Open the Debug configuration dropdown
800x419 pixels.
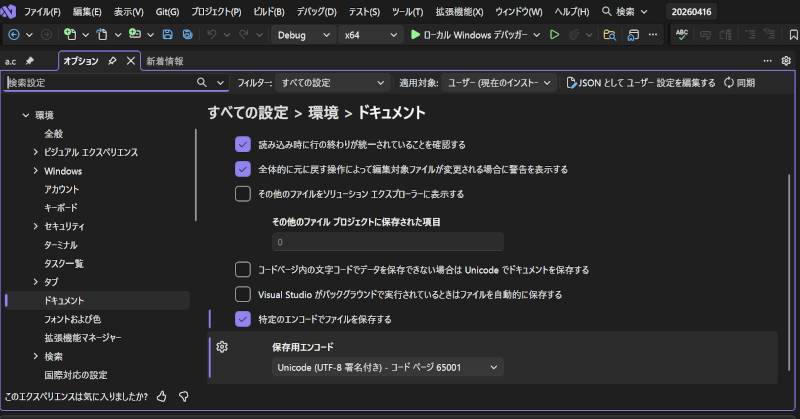tap(304, 35)
